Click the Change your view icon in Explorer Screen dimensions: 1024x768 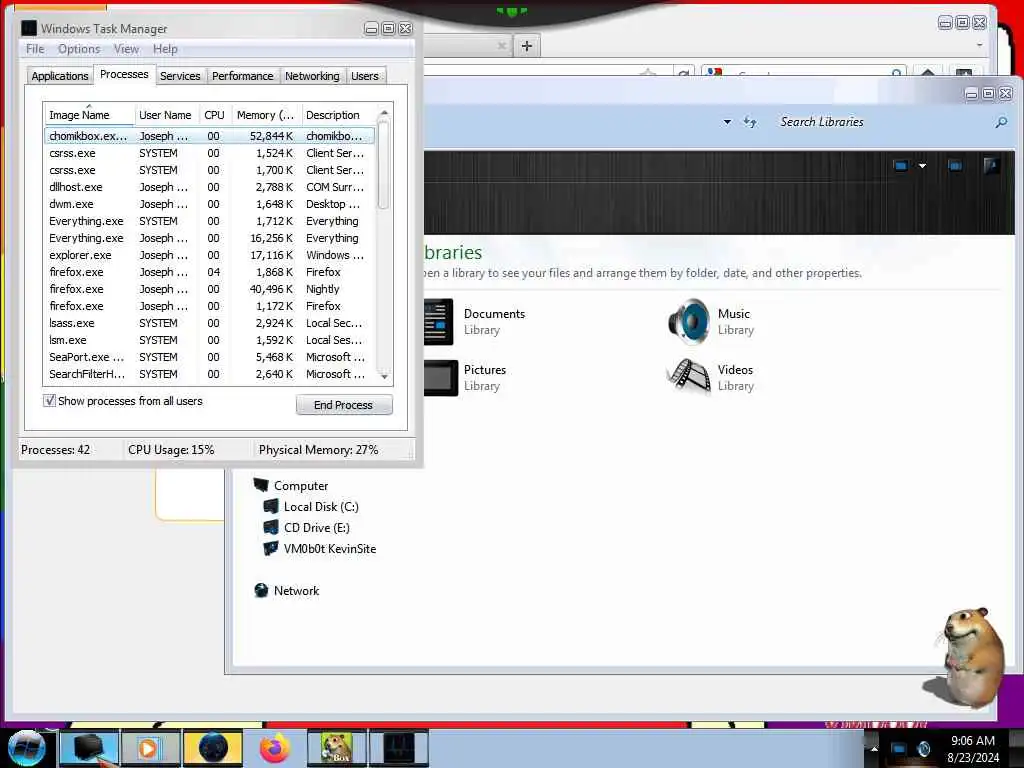(901, 166)
